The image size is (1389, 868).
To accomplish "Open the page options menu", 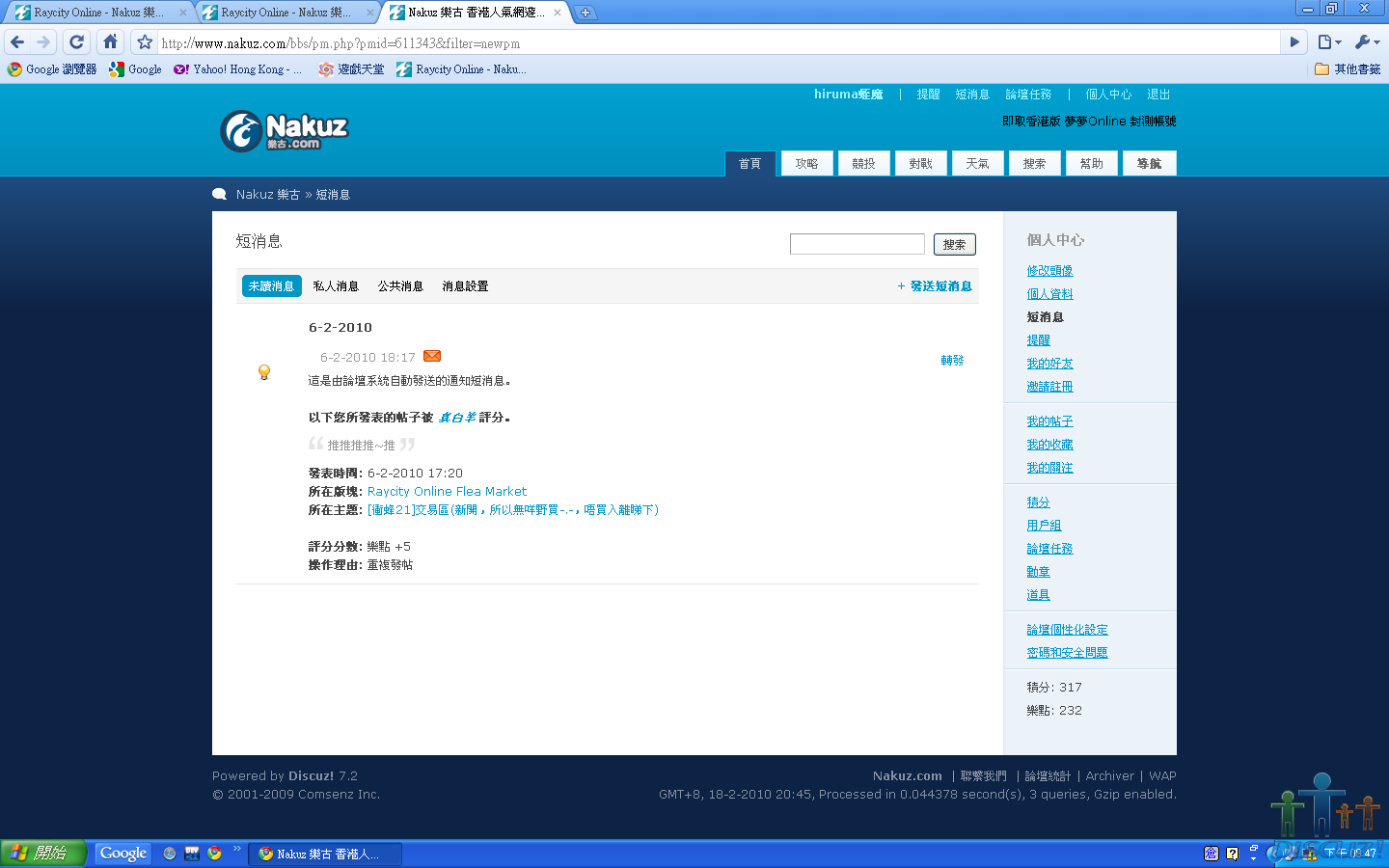I will pyautogui.click(x=1329, y=42).
